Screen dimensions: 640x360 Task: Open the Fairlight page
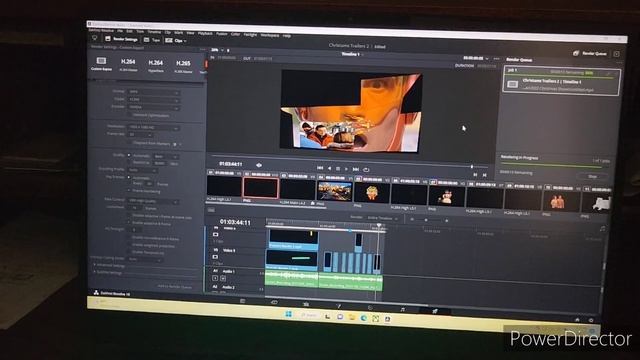click(402, 309)
